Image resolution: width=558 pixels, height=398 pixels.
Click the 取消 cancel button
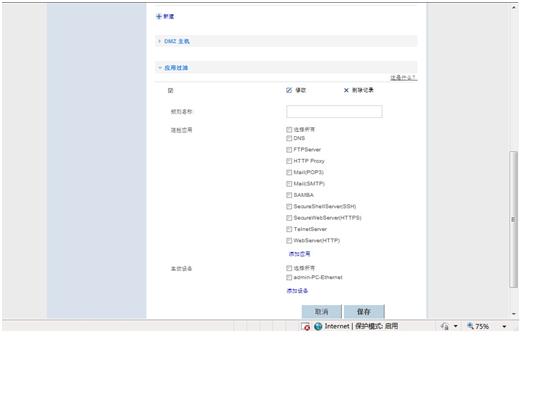click(x=322, y=312)
